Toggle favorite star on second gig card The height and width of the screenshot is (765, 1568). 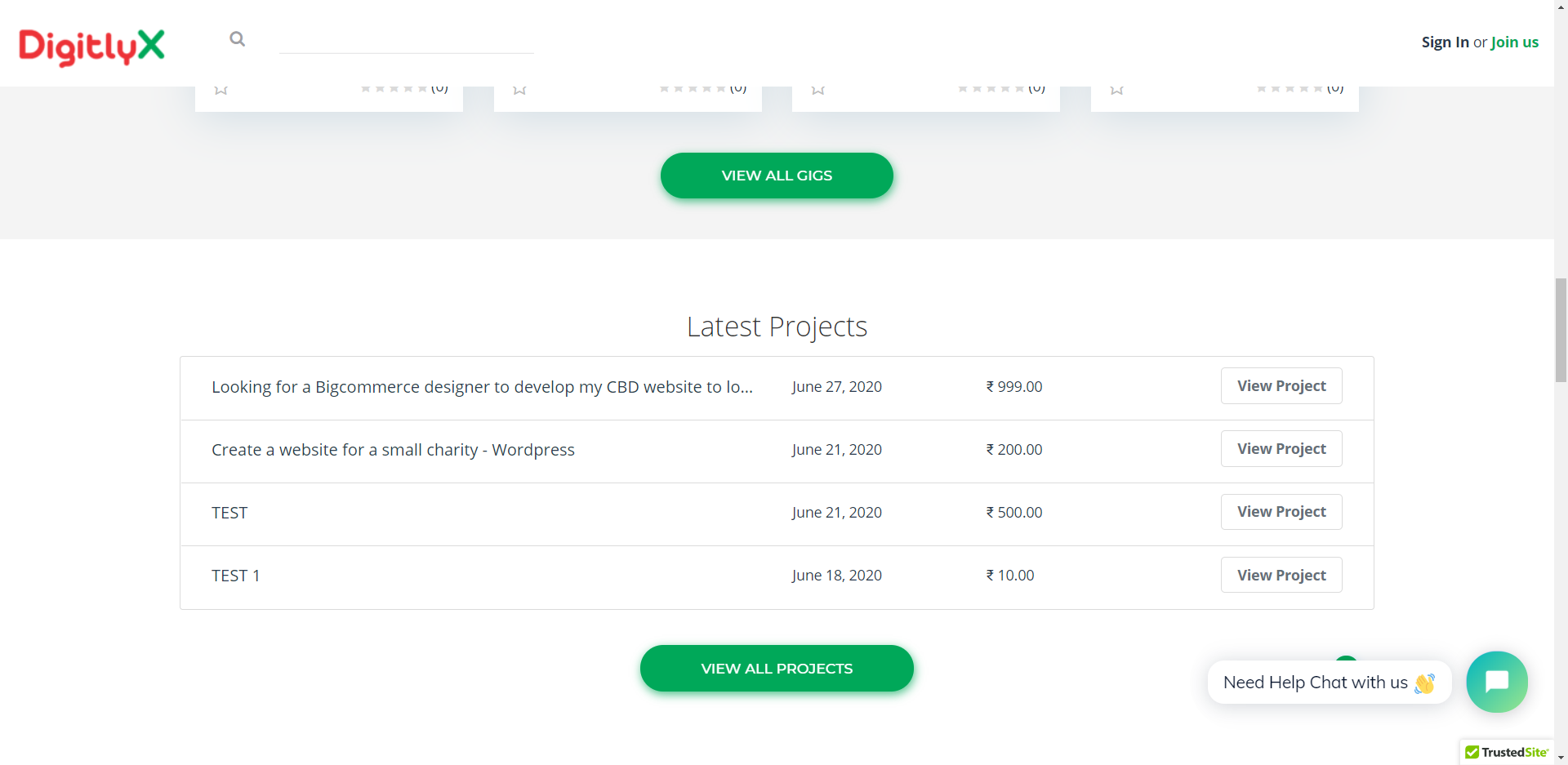519,90
